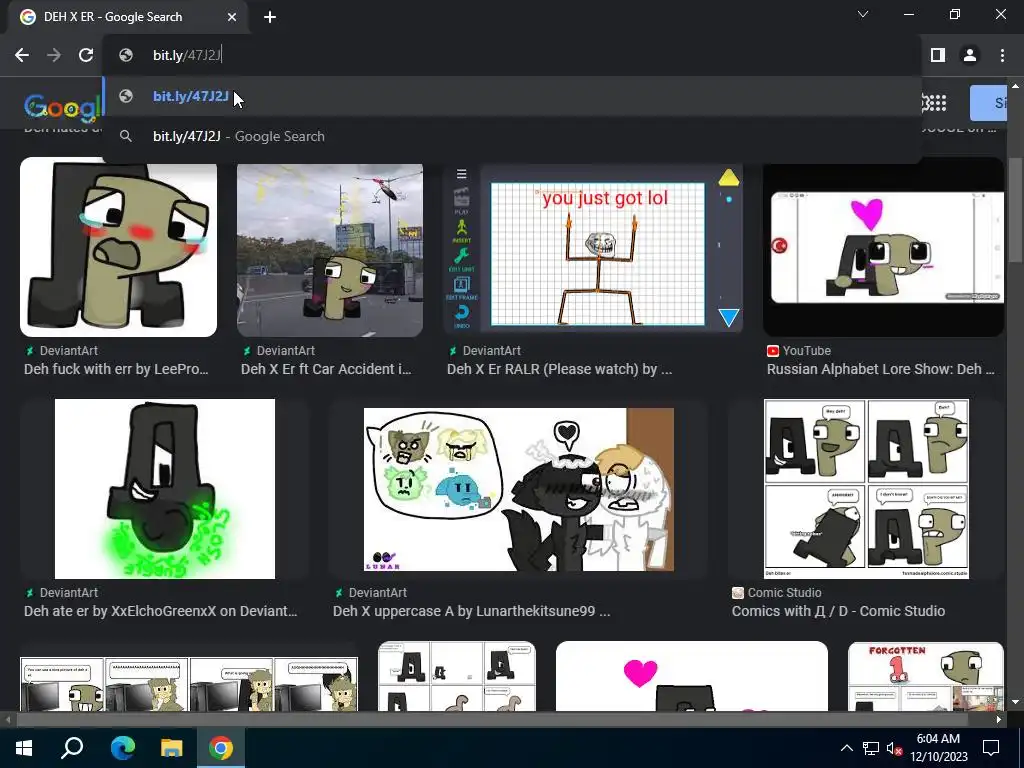1024x768 pixels.
Task: Open File Explorer from the taskbar
Action: tap(172, 748)
